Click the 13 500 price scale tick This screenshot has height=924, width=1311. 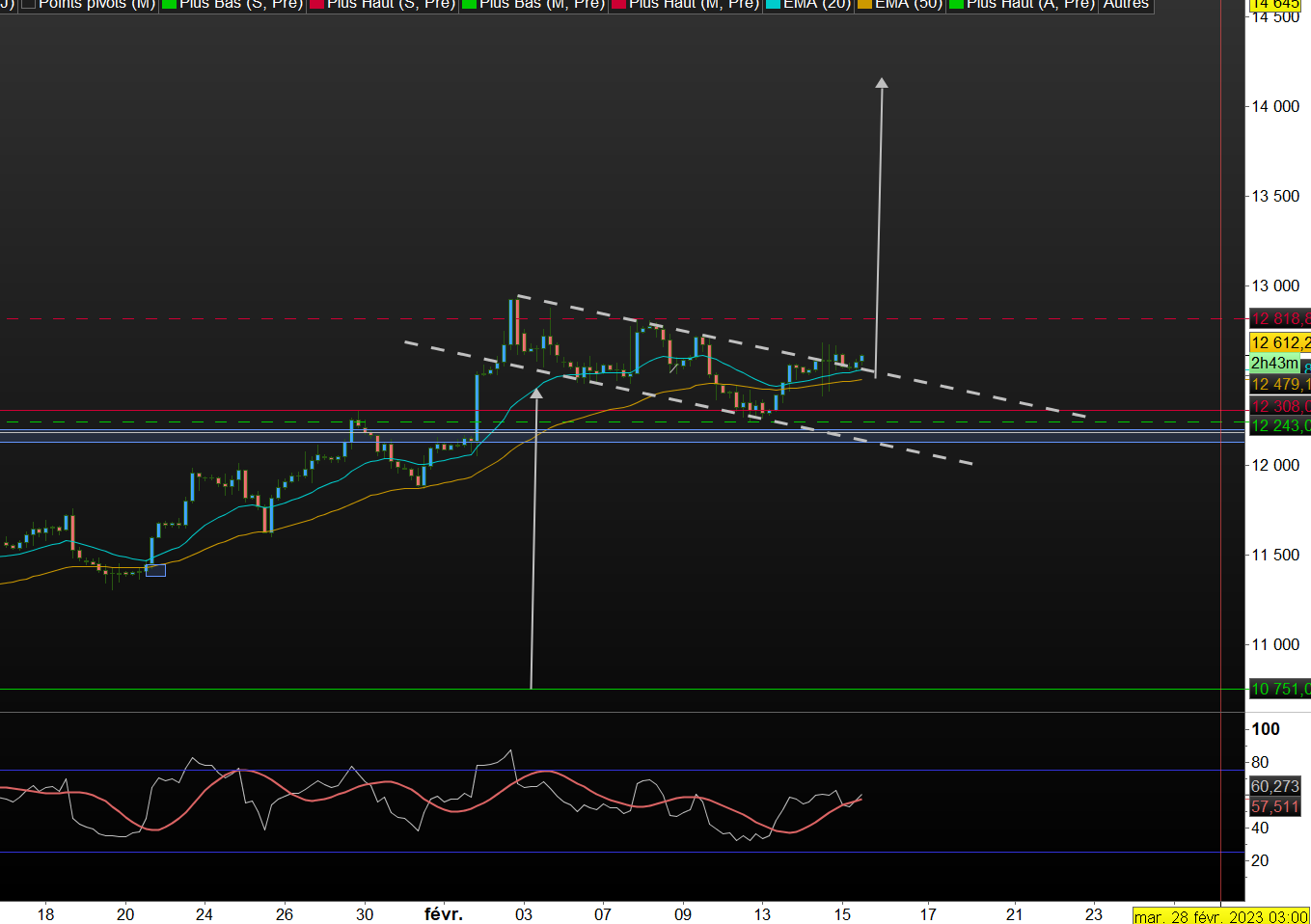1275,196
